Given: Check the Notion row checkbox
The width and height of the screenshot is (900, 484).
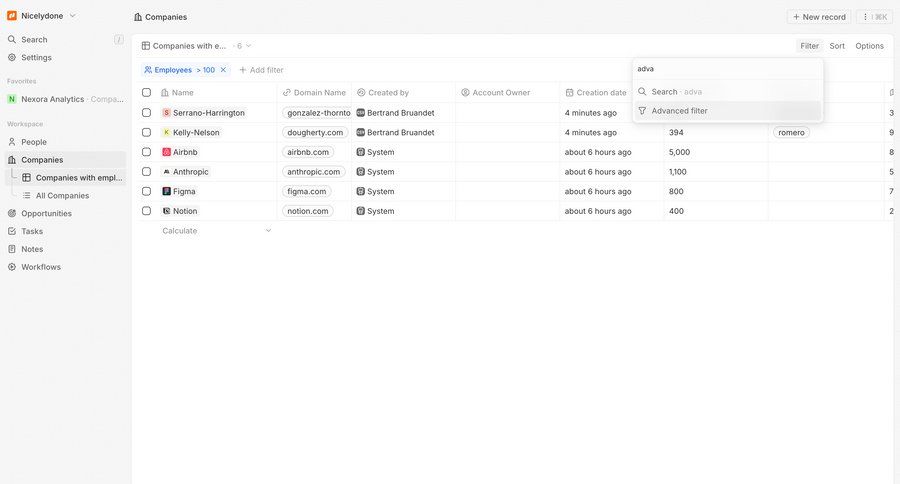Looking at the screenshot, I should tap(146, 211).
